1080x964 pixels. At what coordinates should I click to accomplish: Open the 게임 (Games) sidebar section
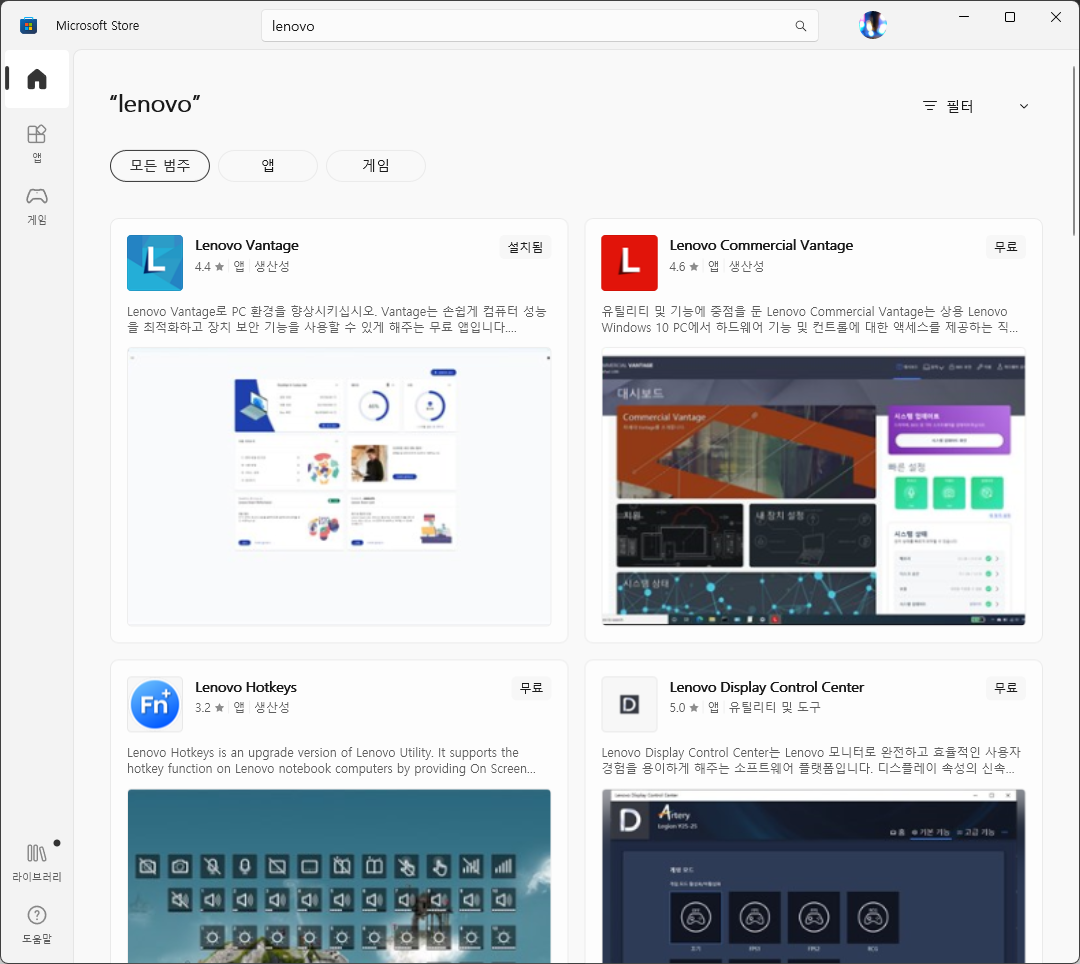point(37,206)
